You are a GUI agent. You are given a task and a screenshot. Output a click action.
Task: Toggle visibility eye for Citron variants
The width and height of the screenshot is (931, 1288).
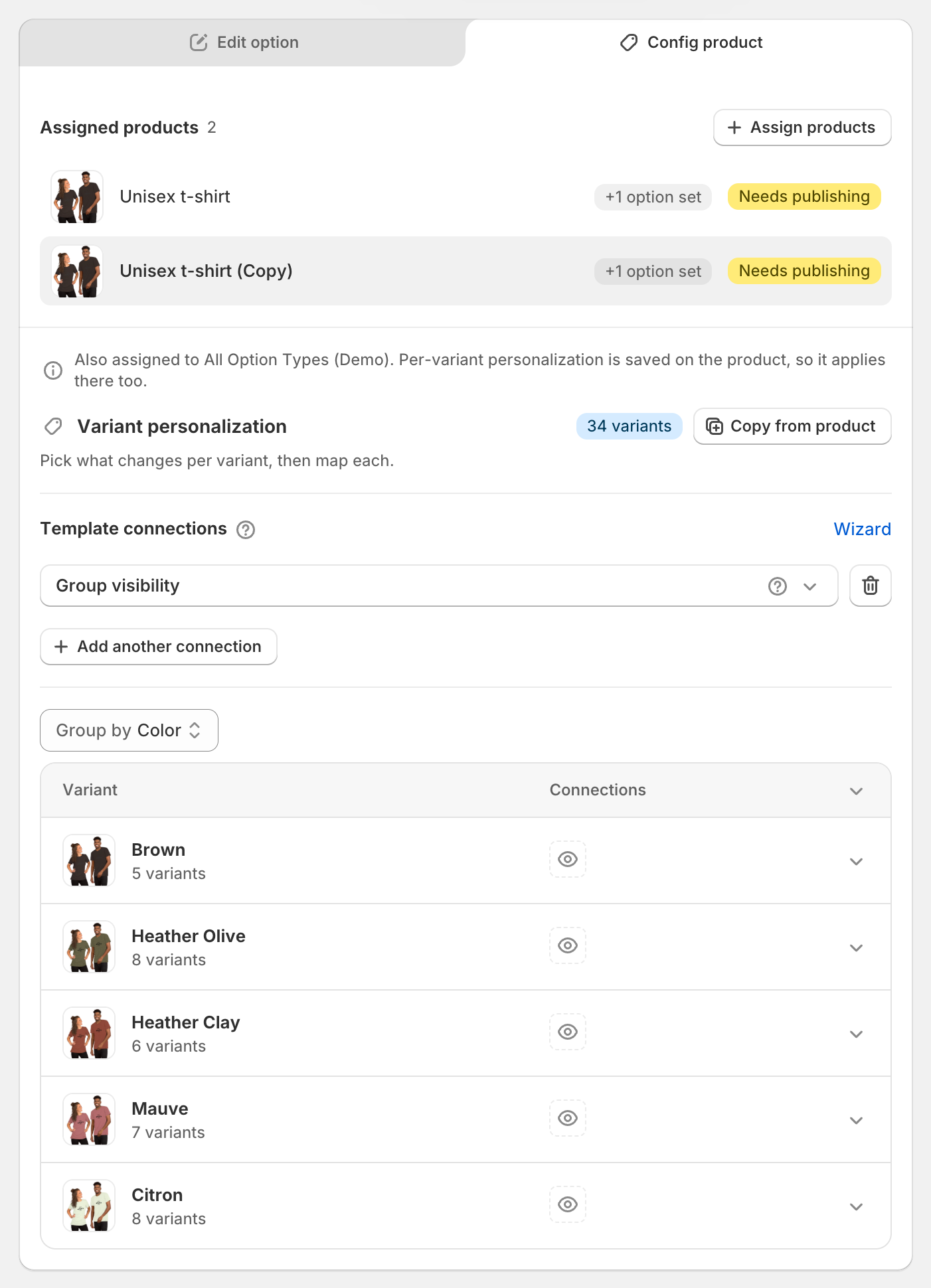[x=568, y=1204]
